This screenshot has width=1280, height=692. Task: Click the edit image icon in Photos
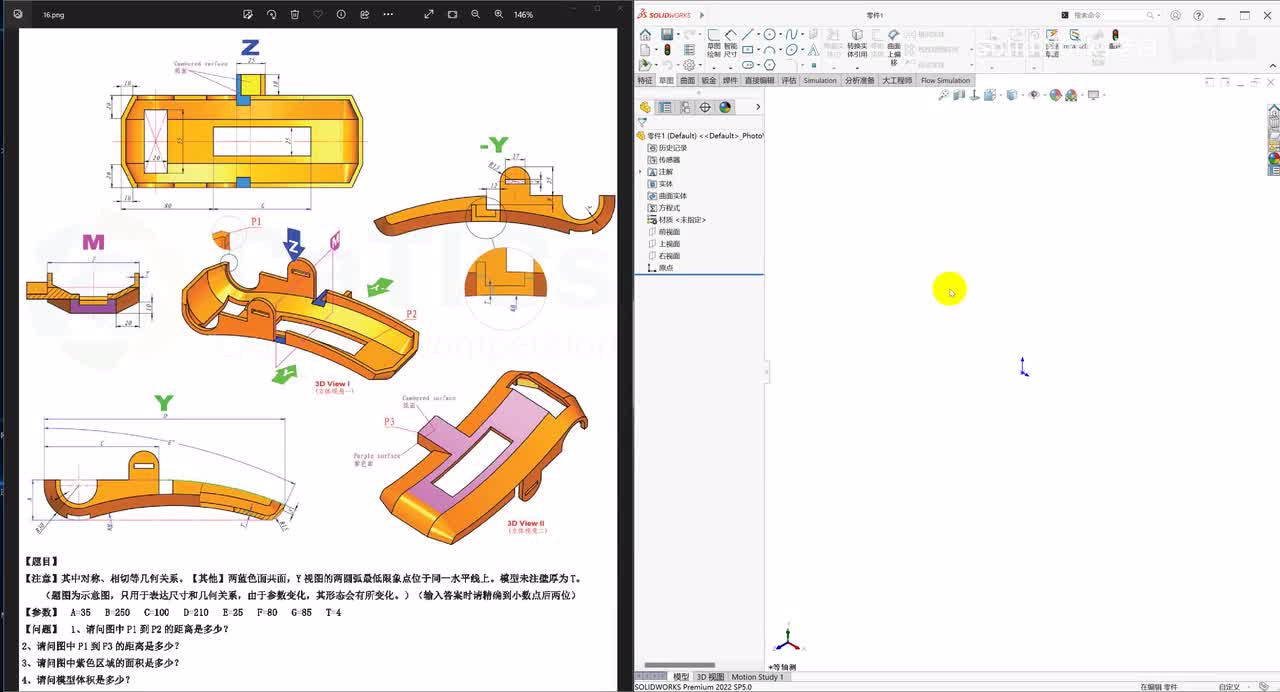[x=248, y=15]
